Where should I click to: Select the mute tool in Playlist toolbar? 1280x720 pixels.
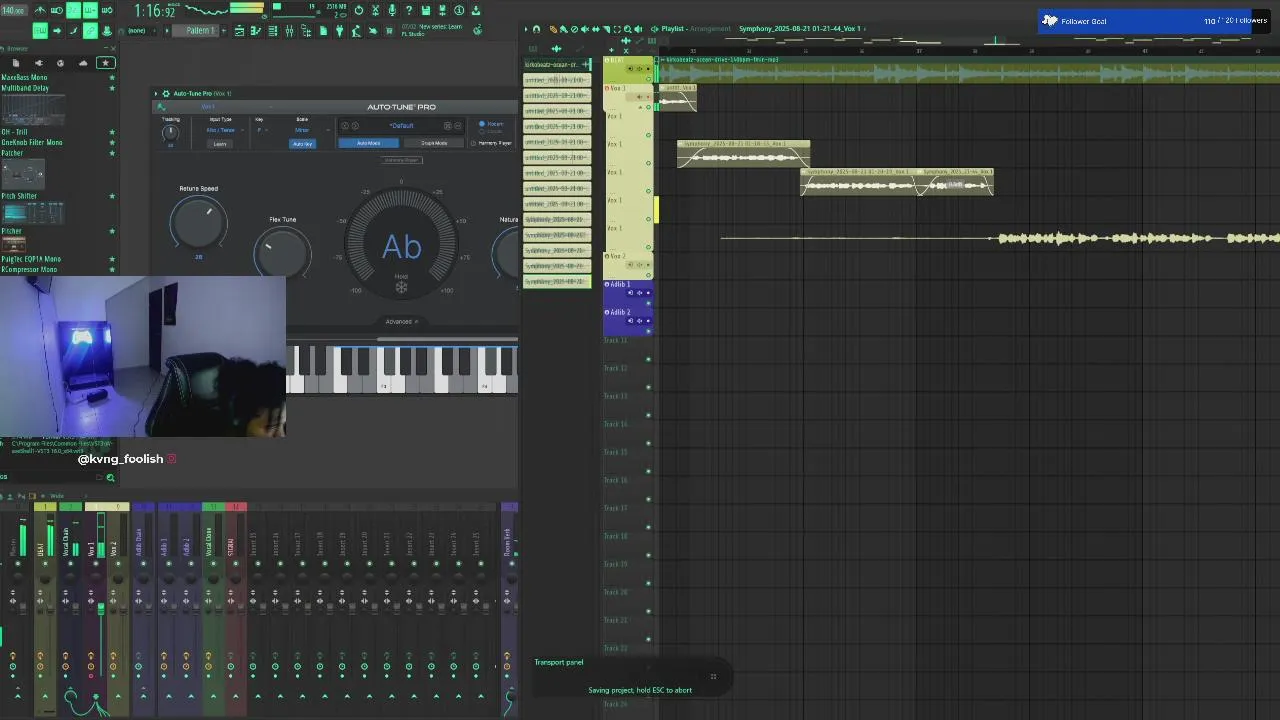(585, 29)
